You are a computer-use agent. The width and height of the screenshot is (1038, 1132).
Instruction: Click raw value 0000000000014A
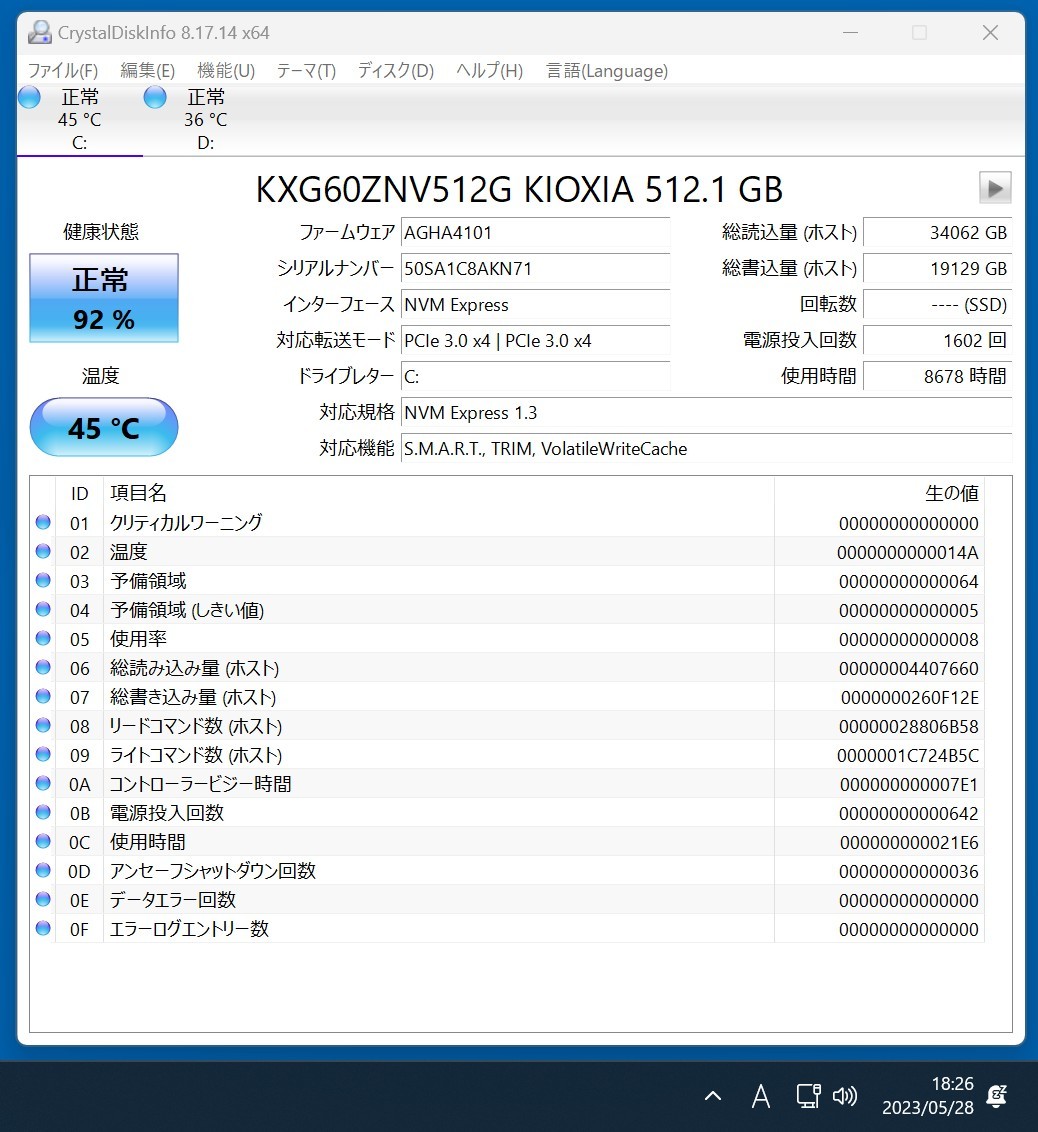pos(907,553)
